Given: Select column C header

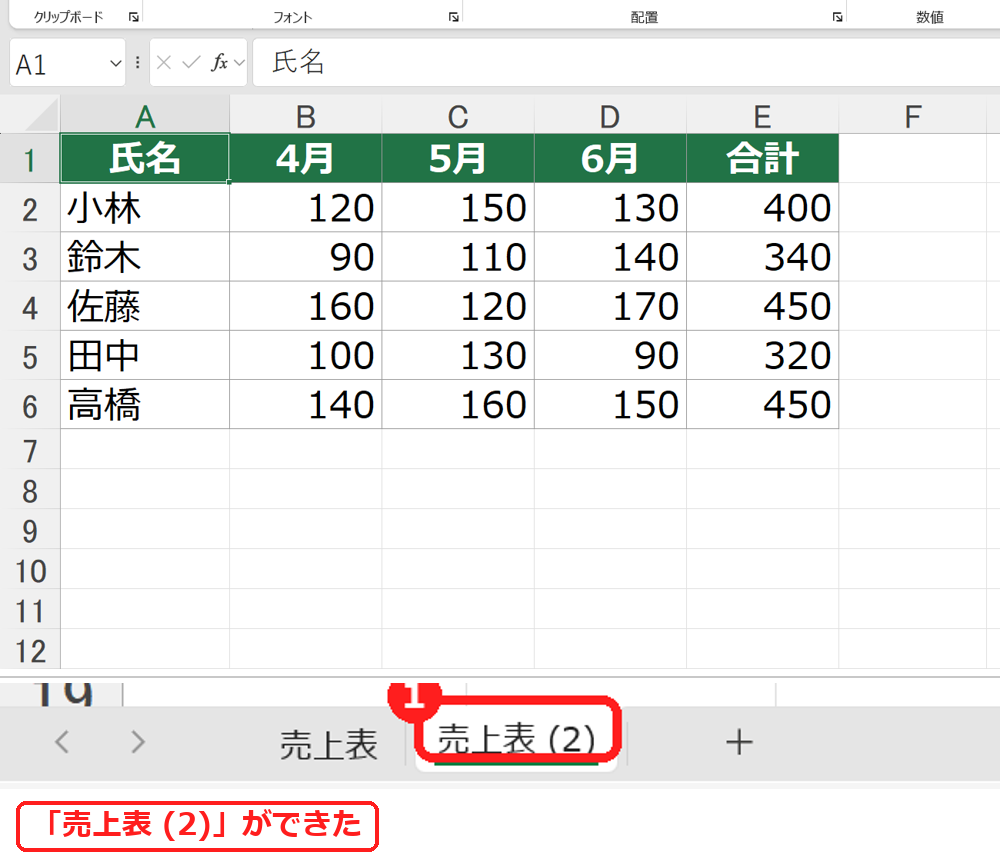Looking at the screenshot, I should pyautogui.click(x=458, y=115).
